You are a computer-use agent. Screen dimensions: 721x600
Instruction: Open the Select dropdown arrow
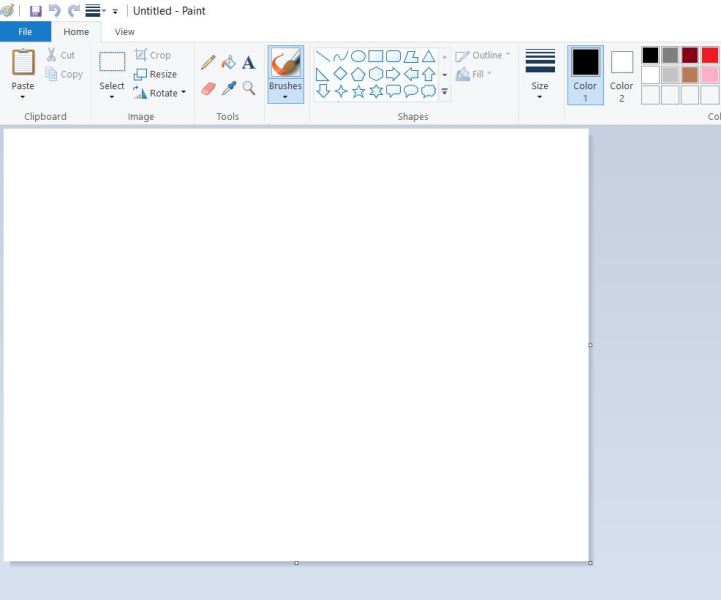112,97
